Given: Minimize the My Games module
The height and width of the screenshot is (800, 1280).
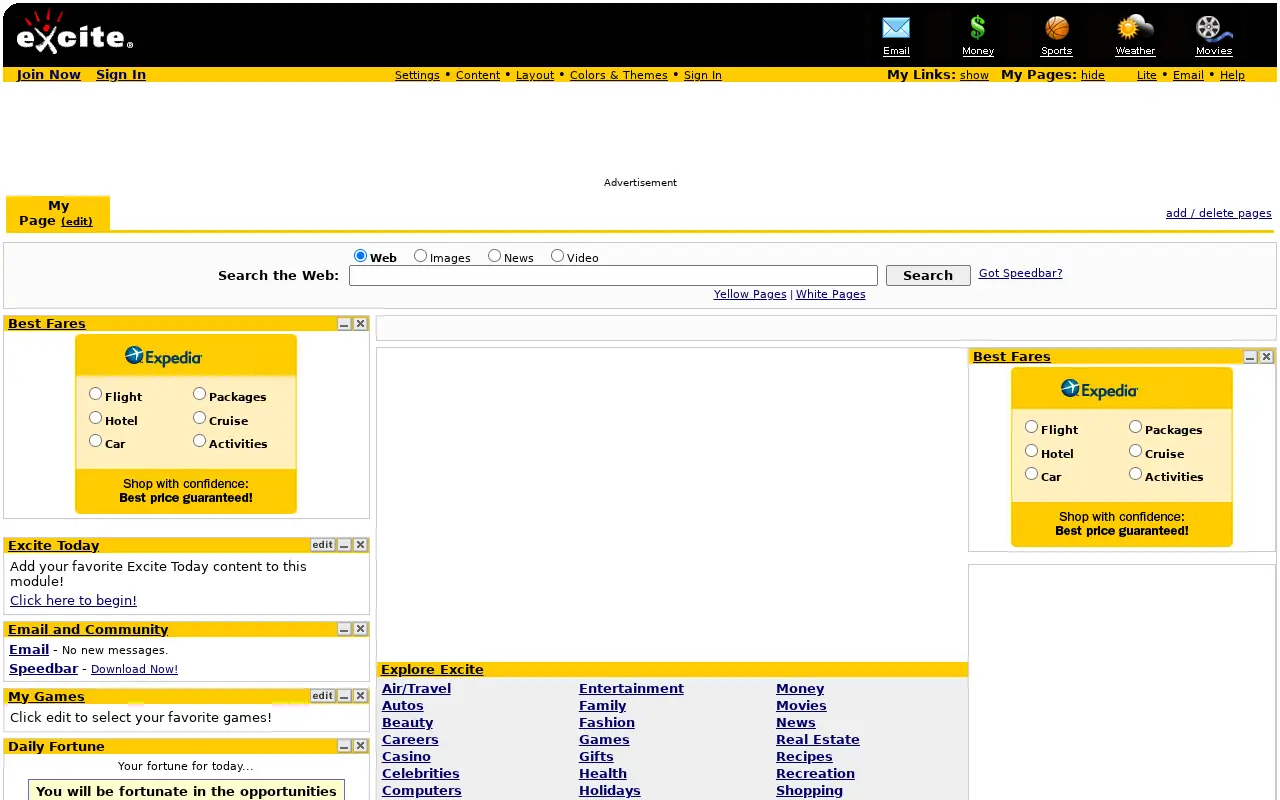Looking at the screenshot, I should [344, 696].
